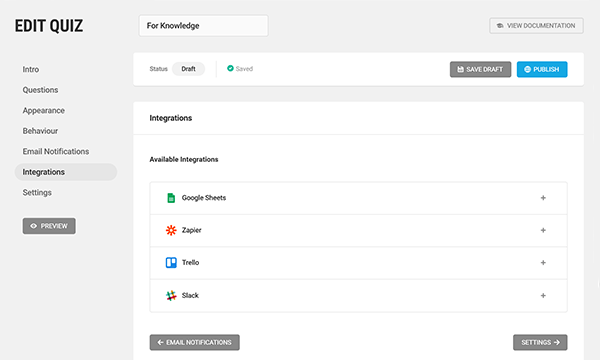600x360 pixels.
Task: Click the Google Sheets icon
Action: [171, 198]
